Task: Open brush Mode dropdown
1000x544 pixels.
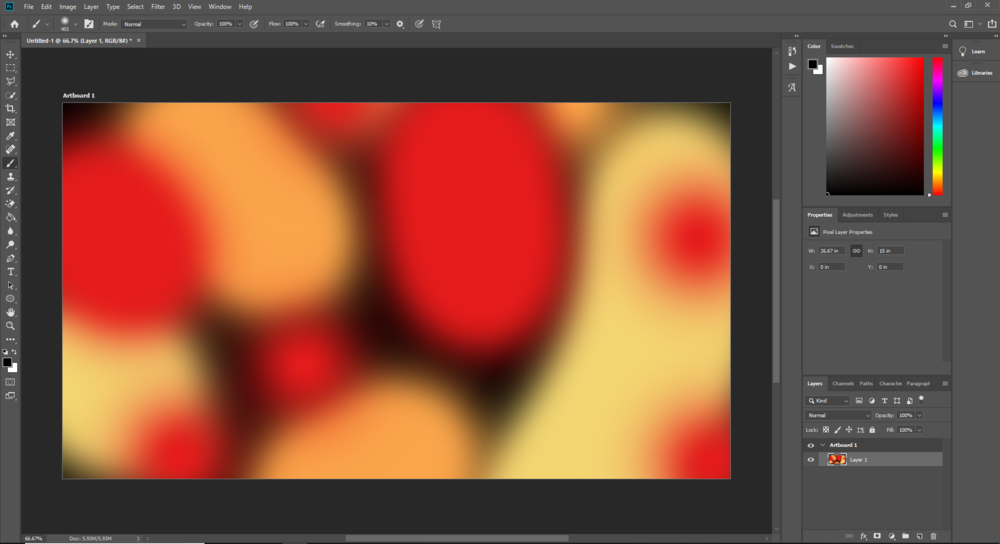Action: pos(154,24)
